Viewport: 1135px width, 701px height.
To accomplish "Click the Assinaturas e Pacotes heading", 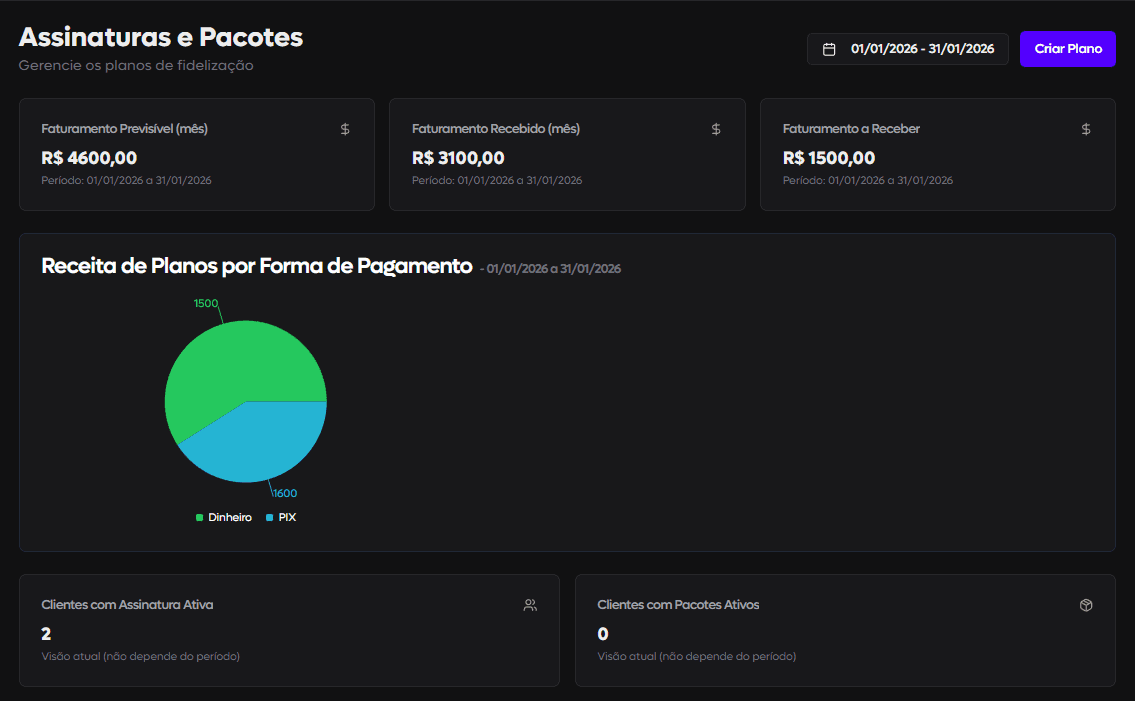I will [161, 38].
